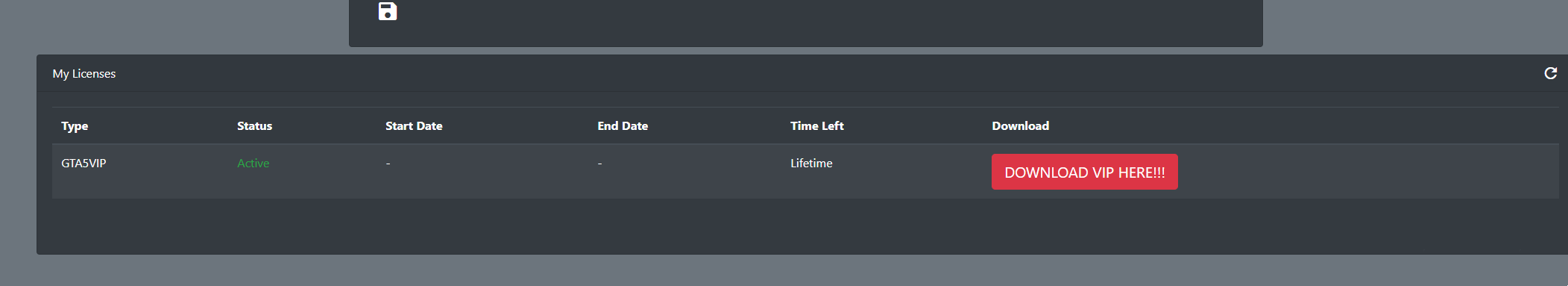Click the floppy disk save icon
The width and height of the screenshot is (1568, 286).
[388, 11]
